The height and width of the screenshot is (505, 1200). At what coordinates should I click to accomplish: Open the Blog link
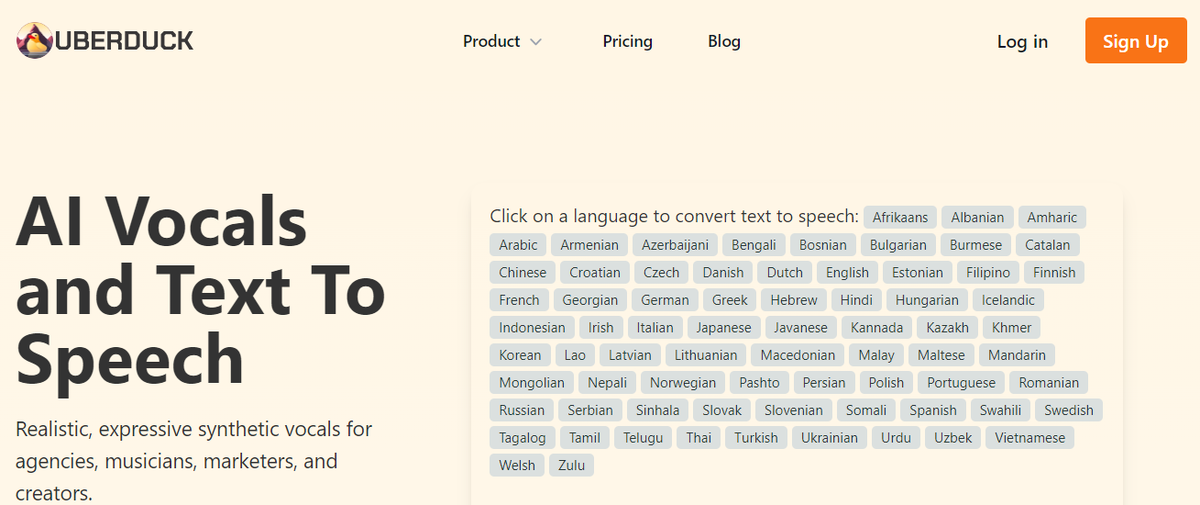[x=724, y=41]
